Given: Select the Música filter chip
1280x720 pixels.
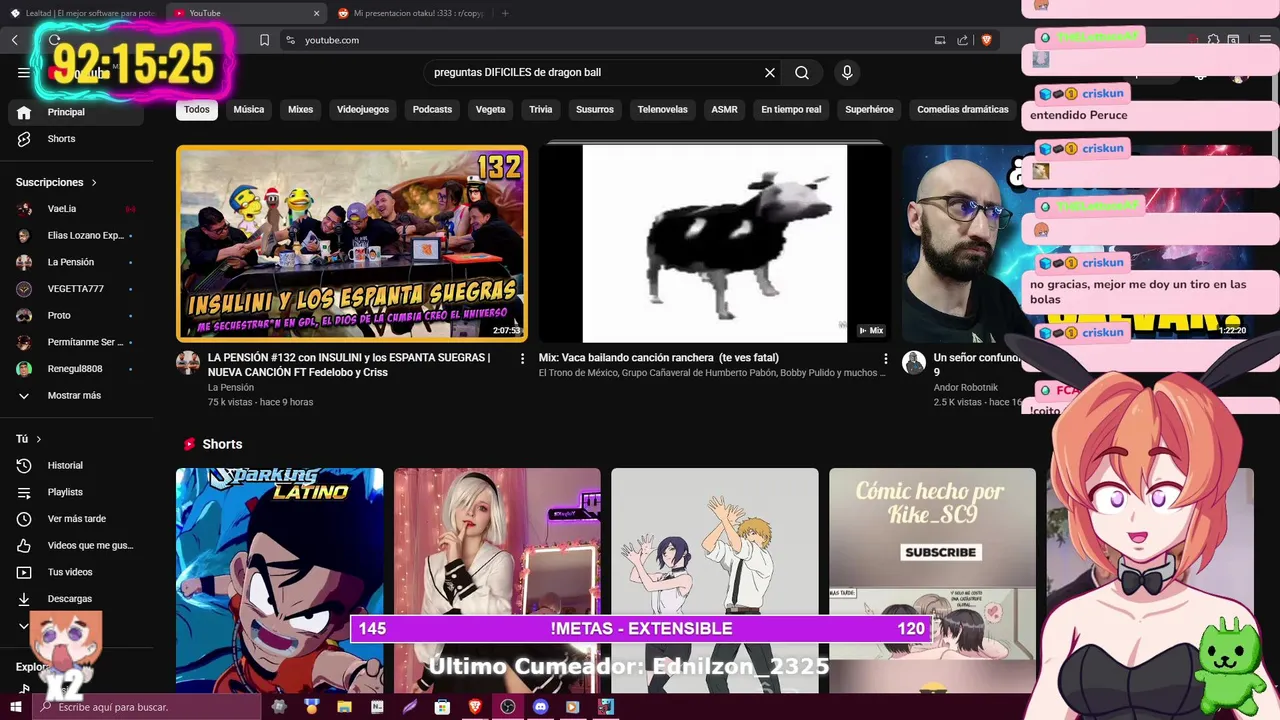Looking at the screenshot, I should tap(249, 109).
